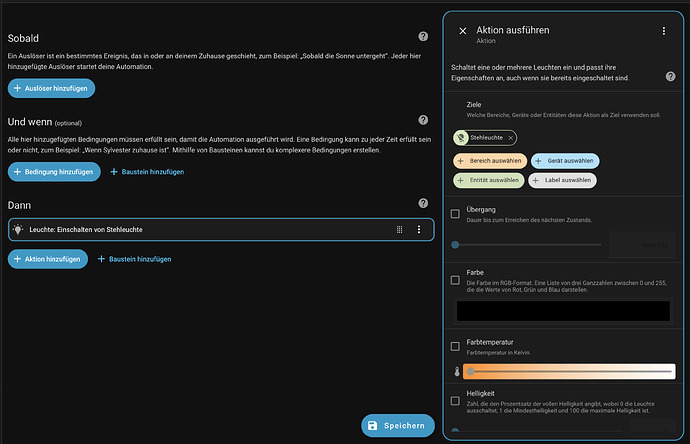Click the thermometer icon by Farbtemperatur slider
The width and height of the screenshot is (690, 444).
point(456,372)
